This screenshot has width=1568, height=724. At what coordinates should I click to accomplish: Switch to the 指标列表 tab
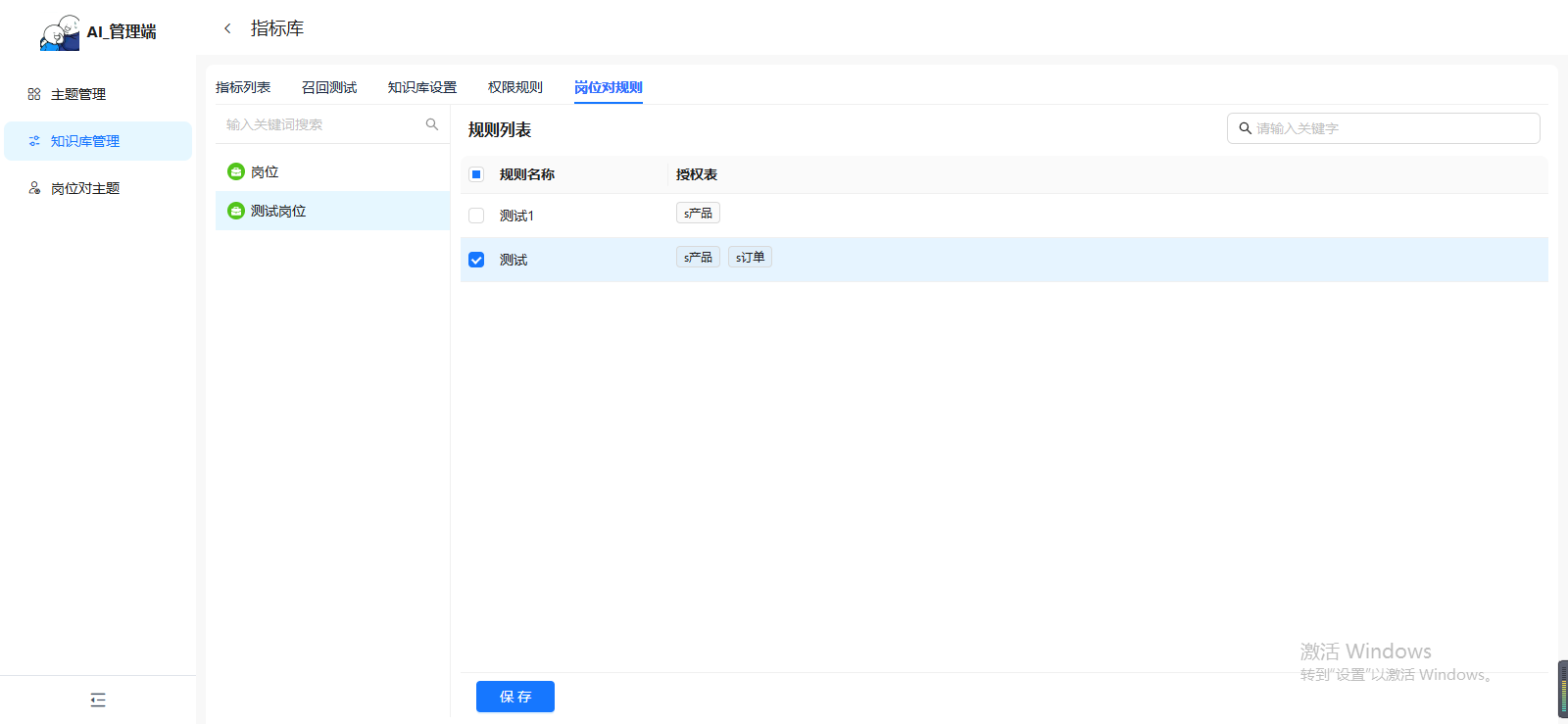click(x=243, y=87)
